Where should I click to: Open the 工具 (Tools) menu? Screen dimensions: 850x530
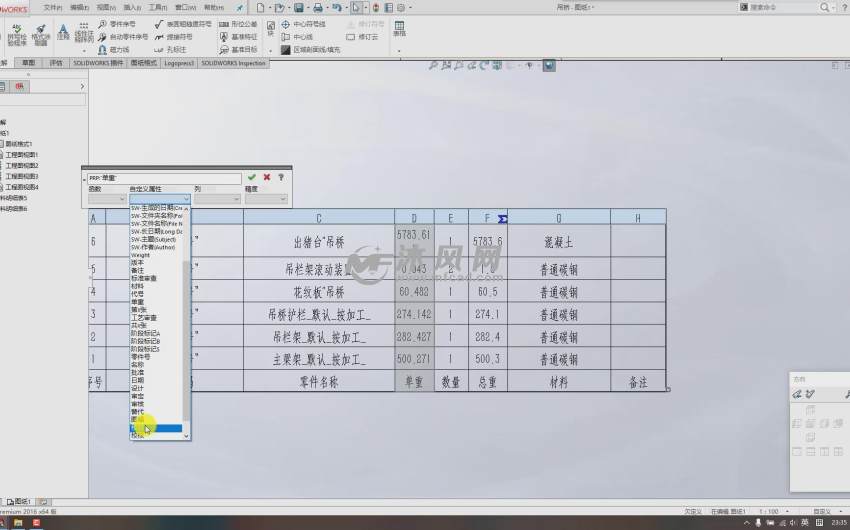tap(158, 7)
